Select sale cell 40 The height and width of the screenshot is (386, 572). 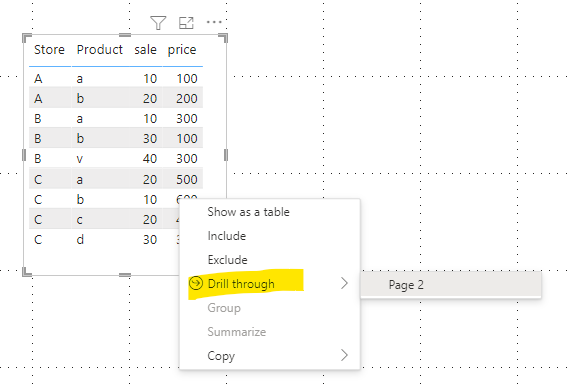click(x=150, y=159)
